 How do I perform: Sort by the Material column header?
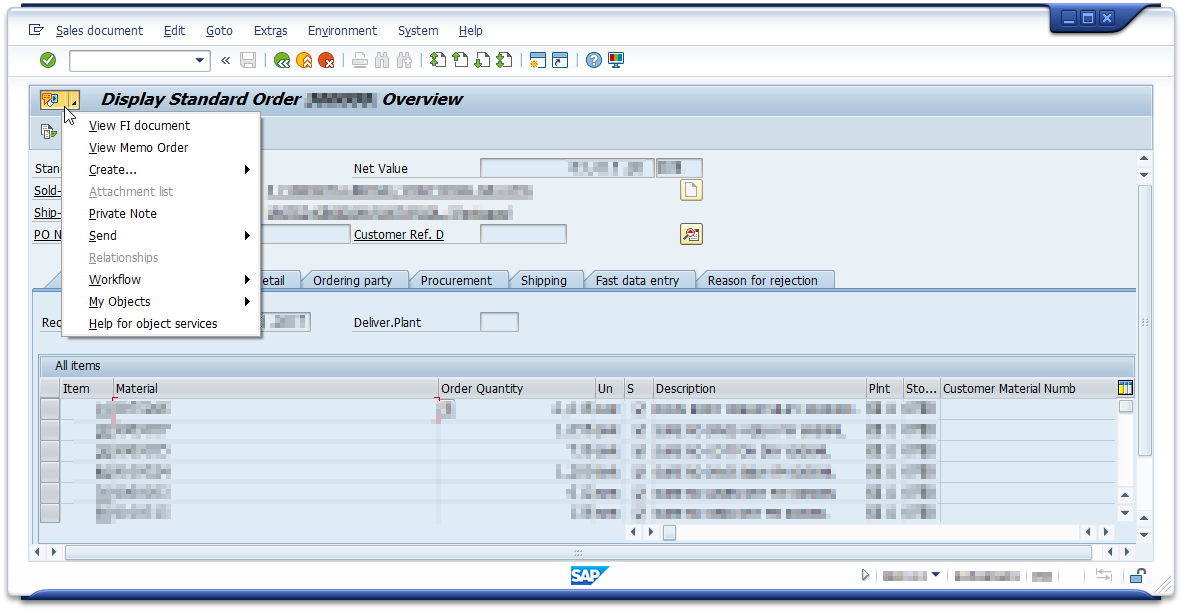tap(275, 389)
